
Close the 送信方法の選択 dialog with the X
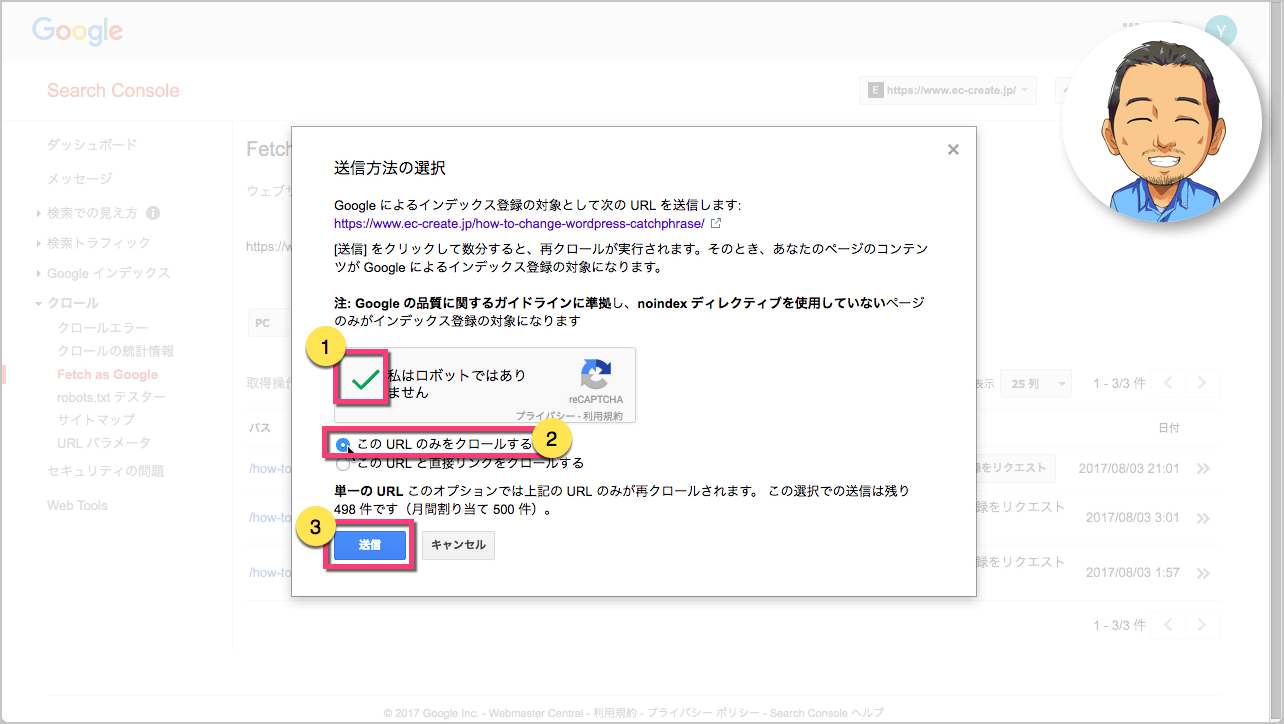tap(953, 150)
